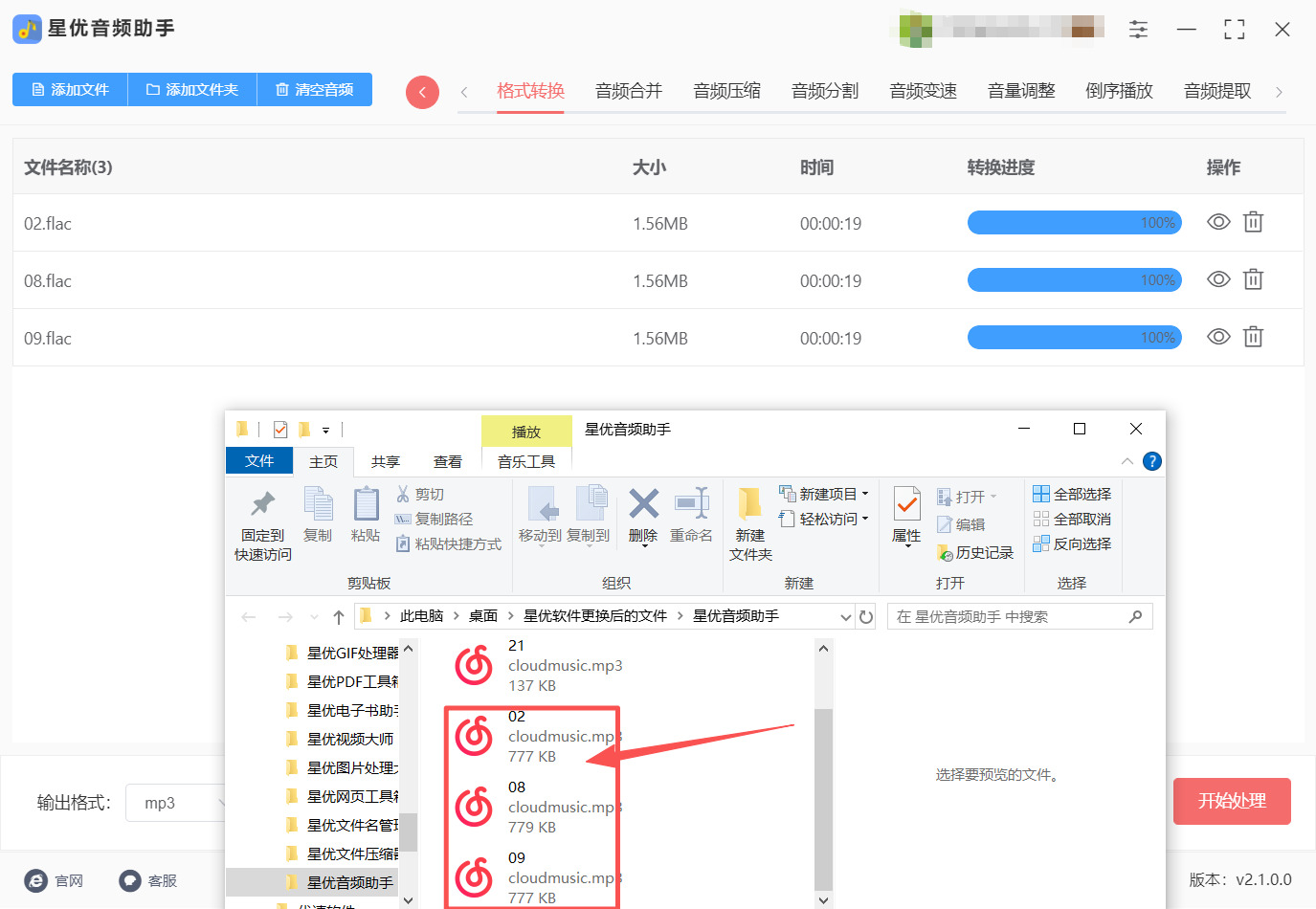Preview 09.flac with its eye icon

tap(1218, 337)
